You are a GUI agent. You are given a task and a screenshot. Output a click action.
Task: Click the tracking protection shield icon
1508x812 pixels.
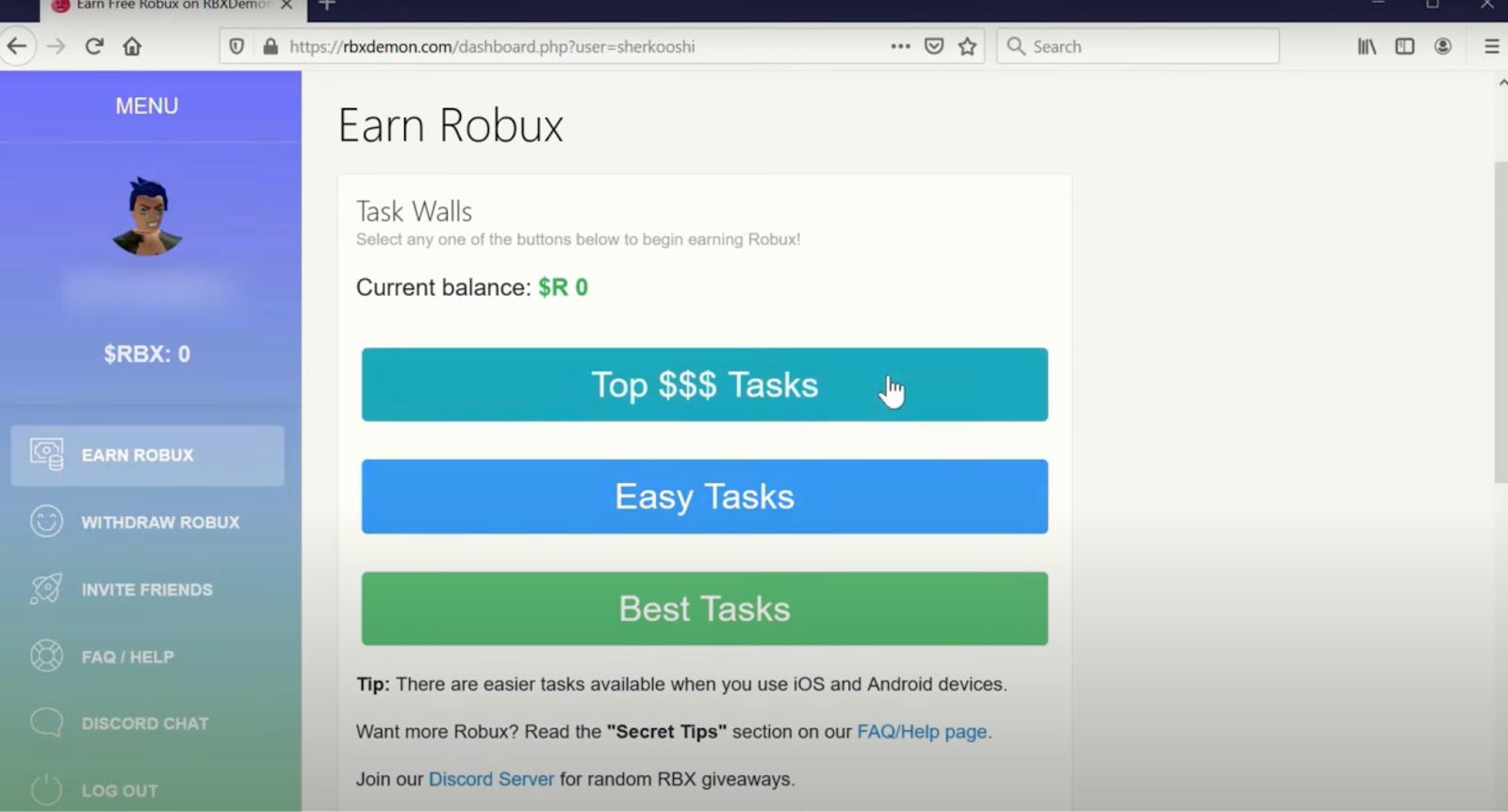[238, 46]
